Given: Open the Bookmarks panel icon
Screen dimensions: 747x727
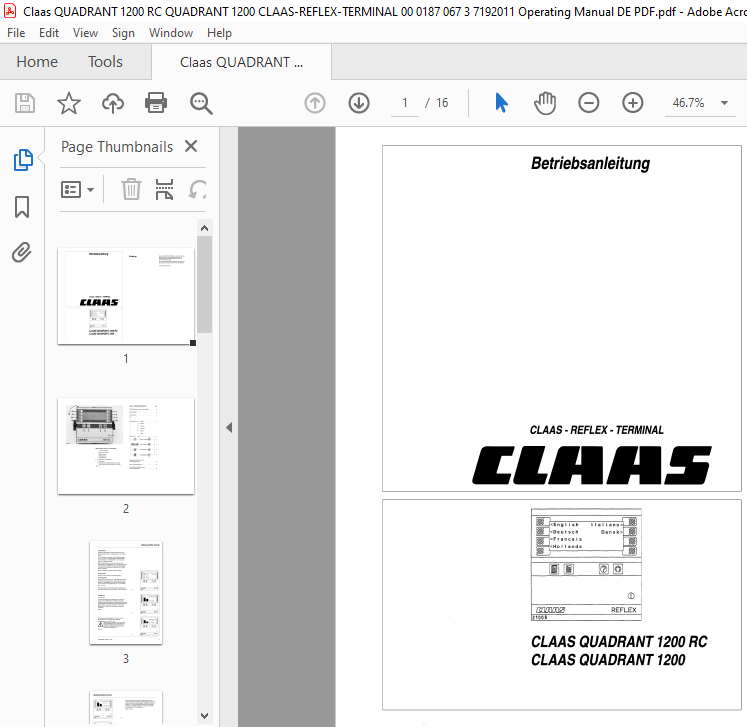Looking at the screenshot, I should (x=22, y=207).
